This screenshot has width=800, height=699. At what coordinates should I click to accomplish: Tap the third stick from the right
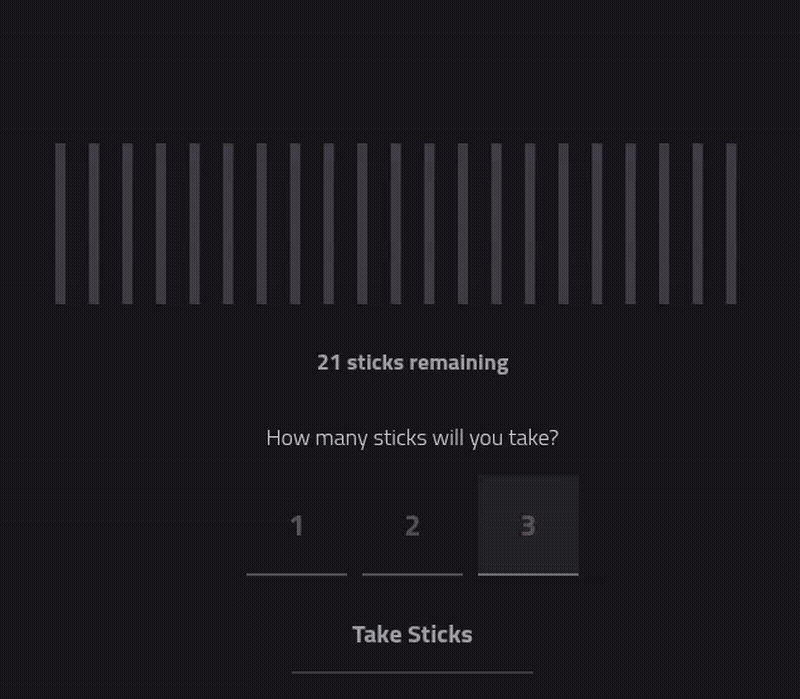point(664,223)
